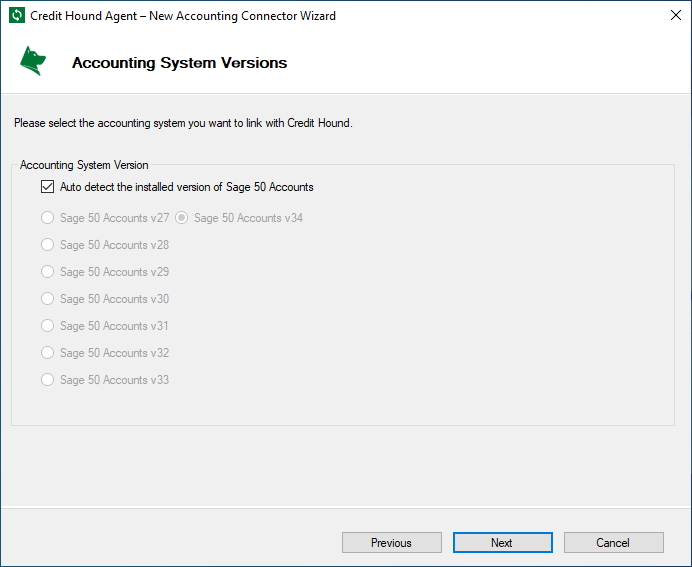Go back with the Previous button

(391, 542)
